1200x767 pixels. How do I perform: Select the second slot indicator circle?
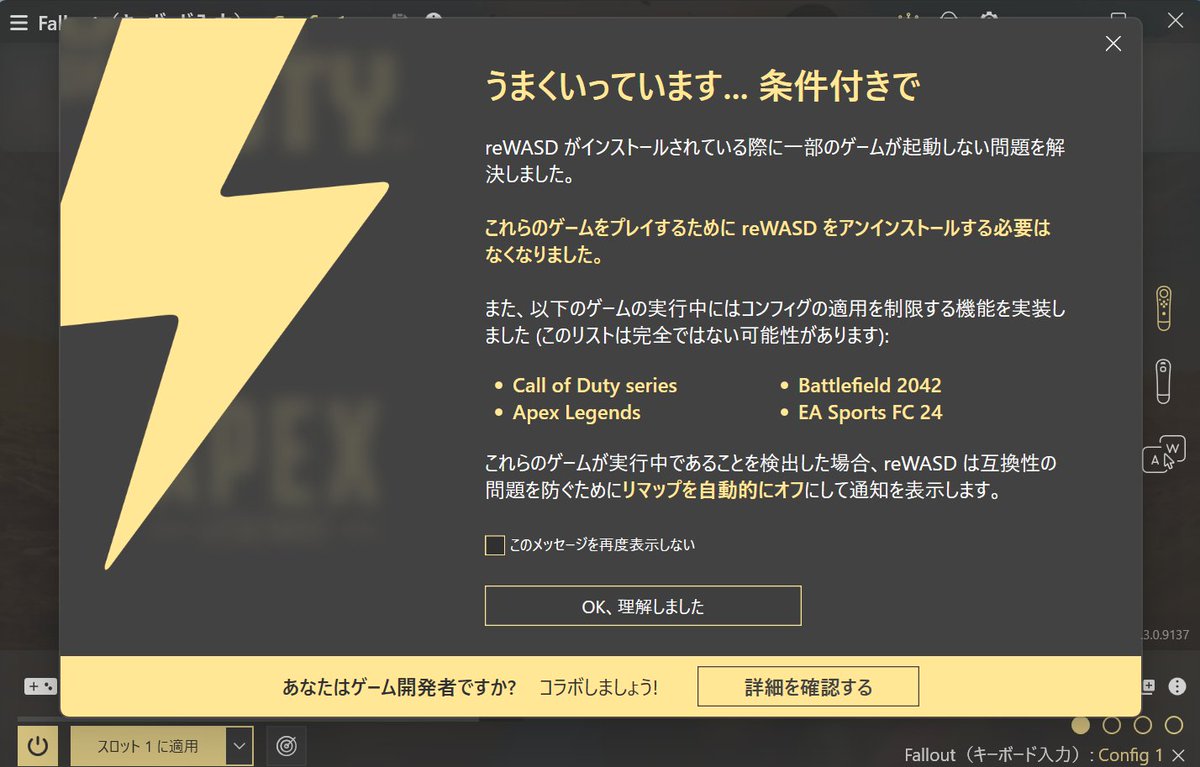(x=1111, y=727)
